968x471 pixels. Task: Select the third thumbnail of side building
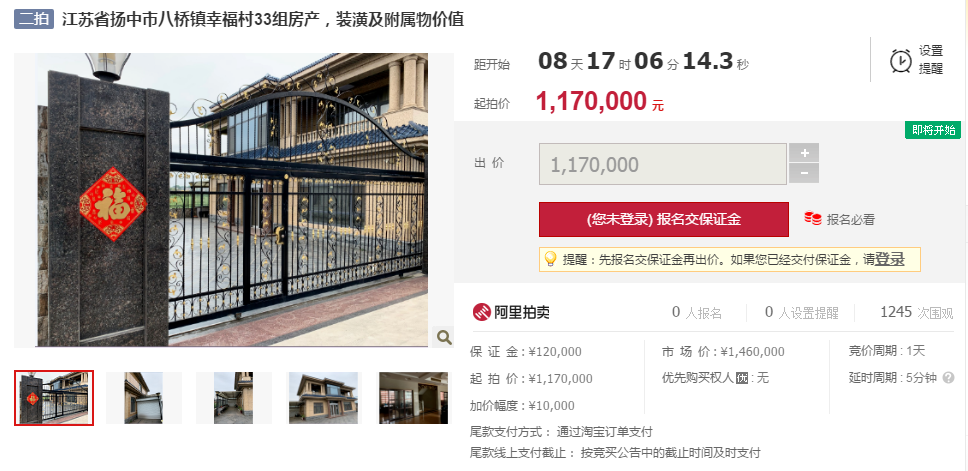coord(234,398)
